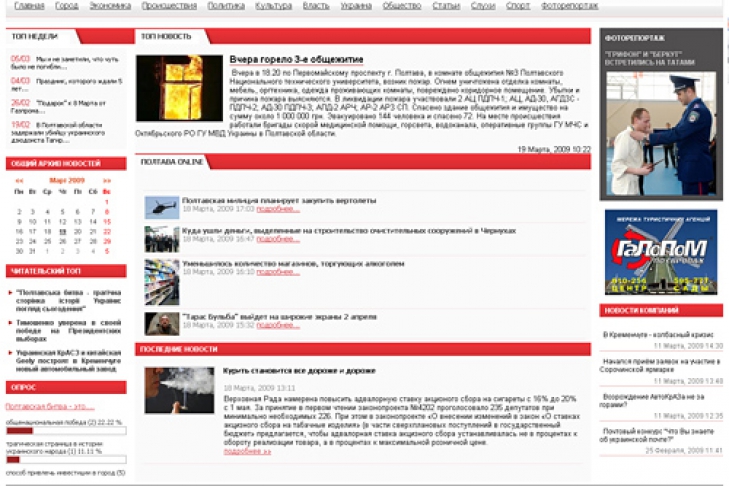Click 'подробнее' under the cigarette excise article
729x486 pixels.
tap(247, 451)
